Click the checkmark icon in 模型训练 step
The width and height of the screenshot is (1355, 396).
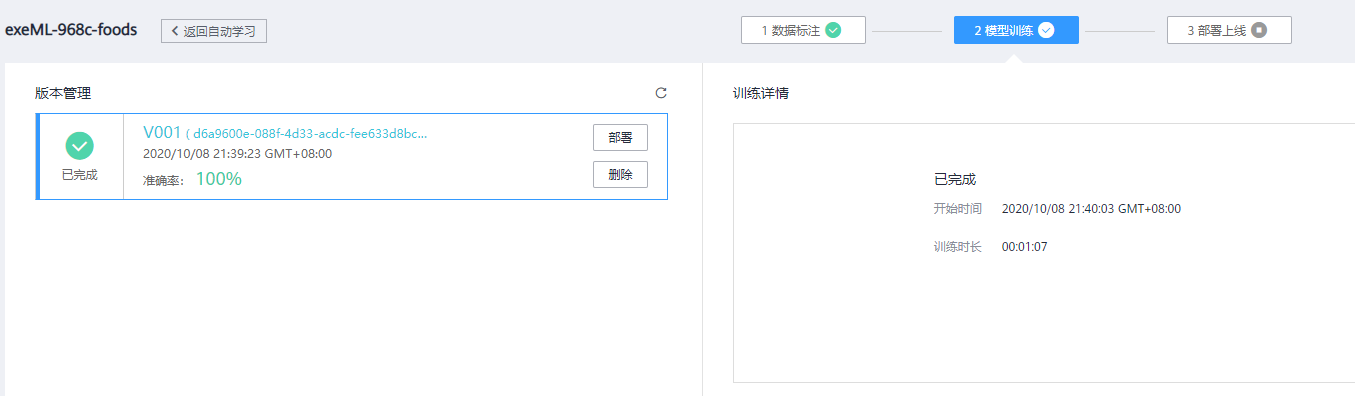1046,30
